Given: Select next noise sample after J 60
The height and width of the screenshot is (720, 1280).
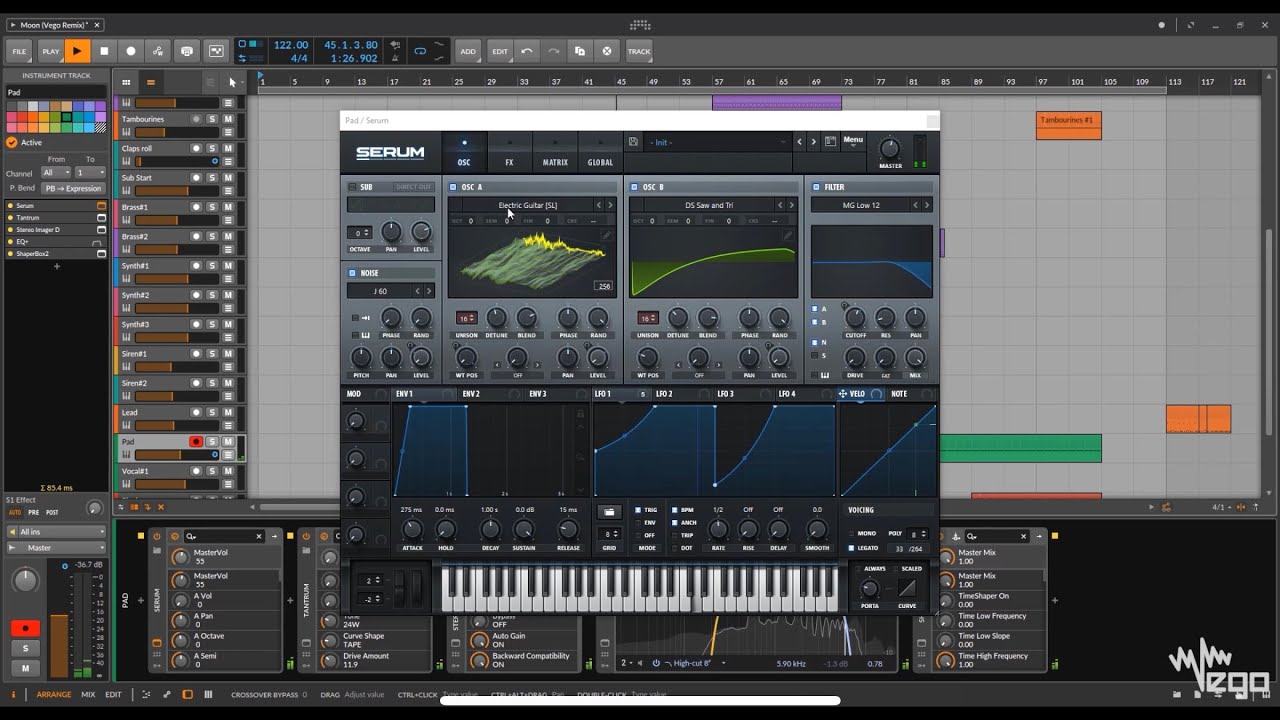Looking at the screenshot, I should [x=430, y=291].
